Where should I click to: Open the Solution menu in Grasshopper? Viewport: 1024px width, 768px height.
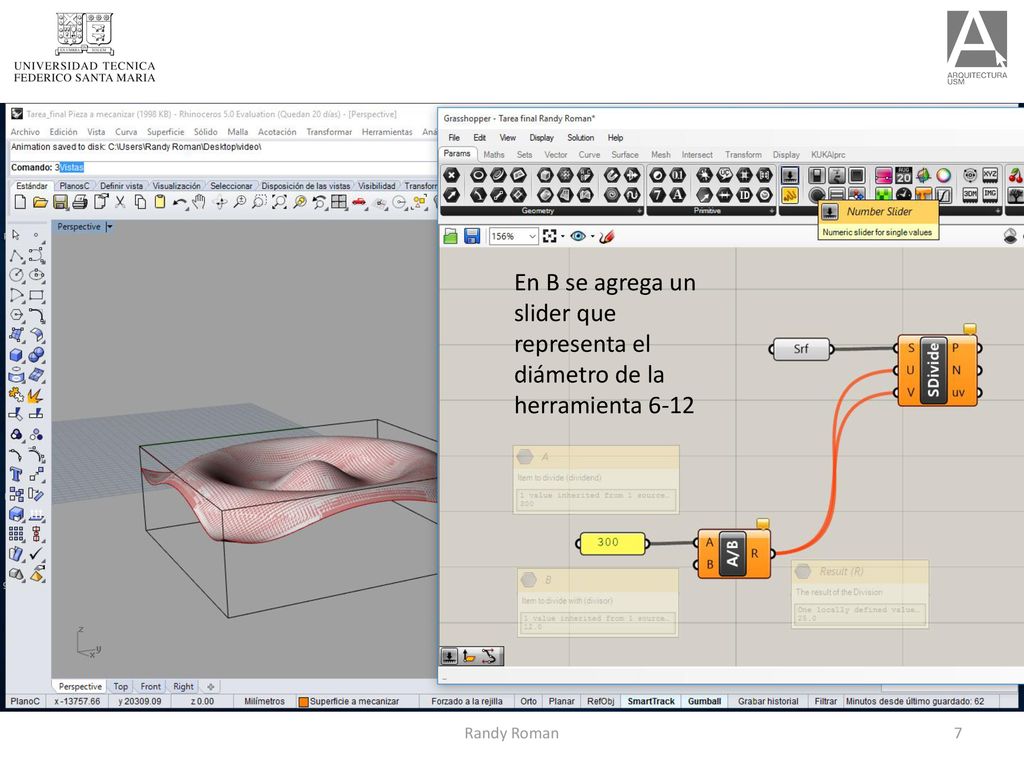tap(581, 137)
